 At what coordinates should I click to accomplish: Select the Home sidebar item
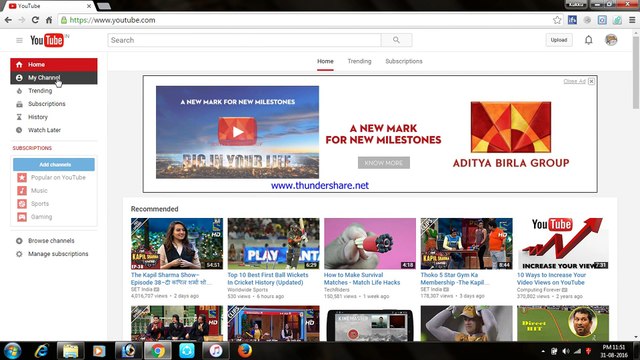54,64
